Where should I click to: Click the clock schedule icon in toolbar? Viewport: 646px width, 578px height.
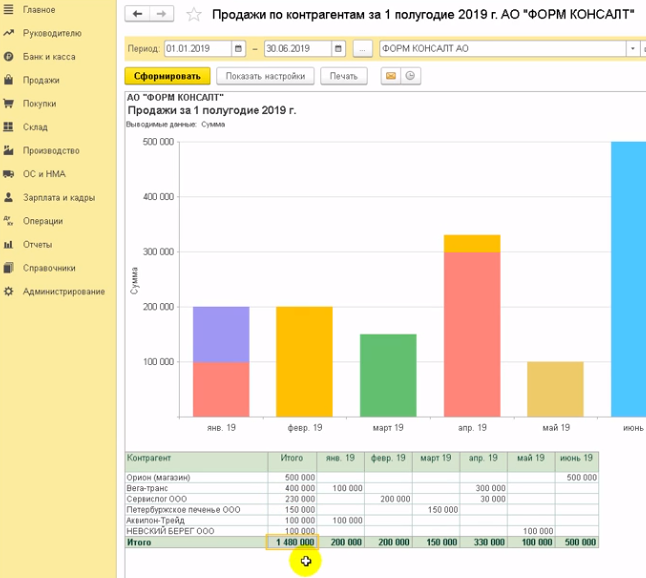click(409, 76)
